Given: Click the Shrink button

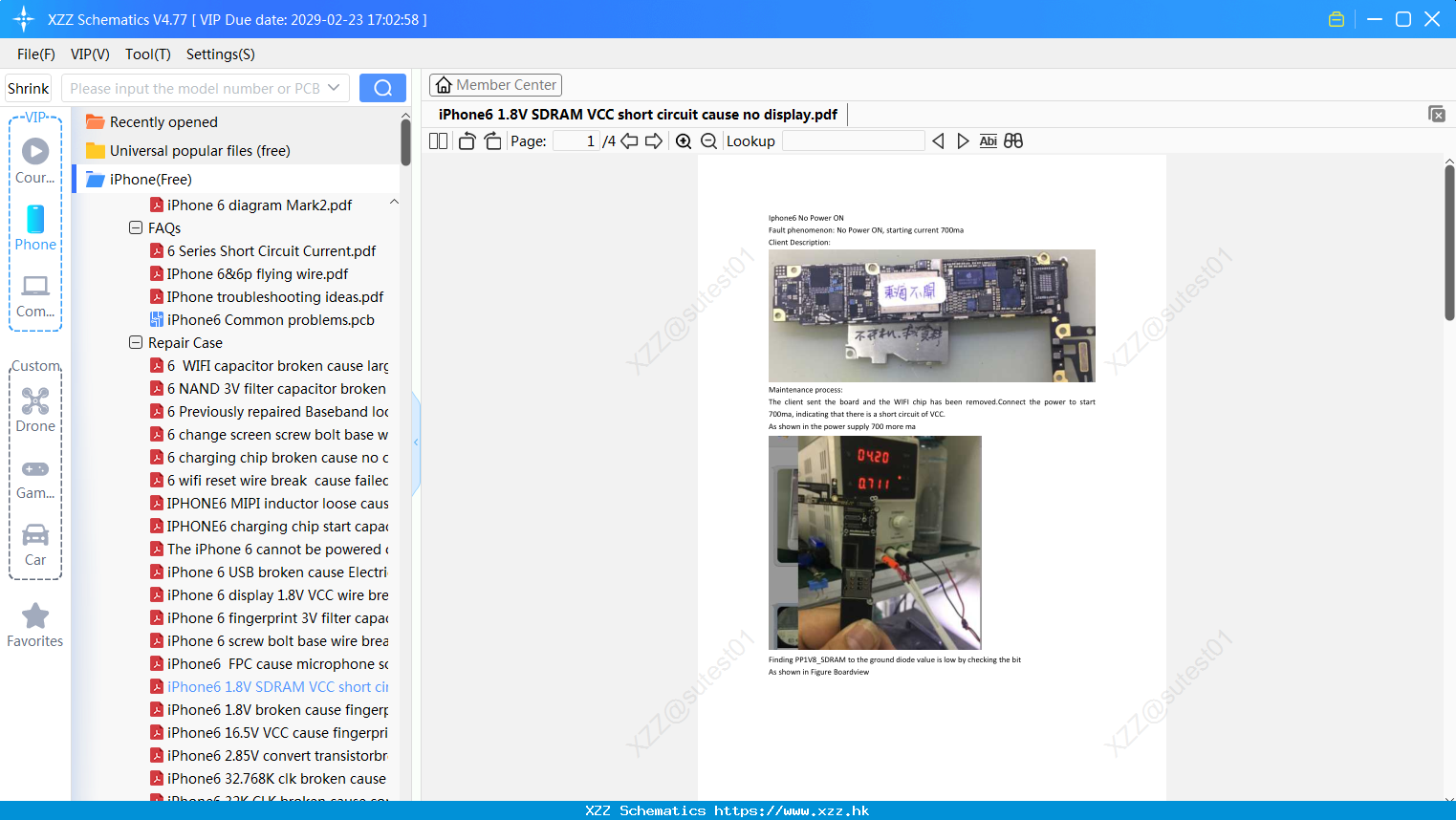Looking at the screenshot, I should (x=29, y=88).
